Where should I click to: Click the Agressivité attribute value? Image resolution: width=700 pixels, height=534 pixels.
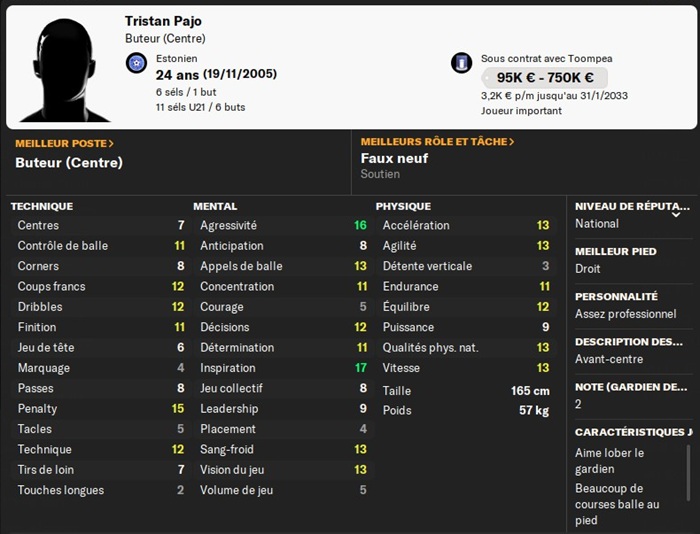pyautogui.click(x=360, y=226)
